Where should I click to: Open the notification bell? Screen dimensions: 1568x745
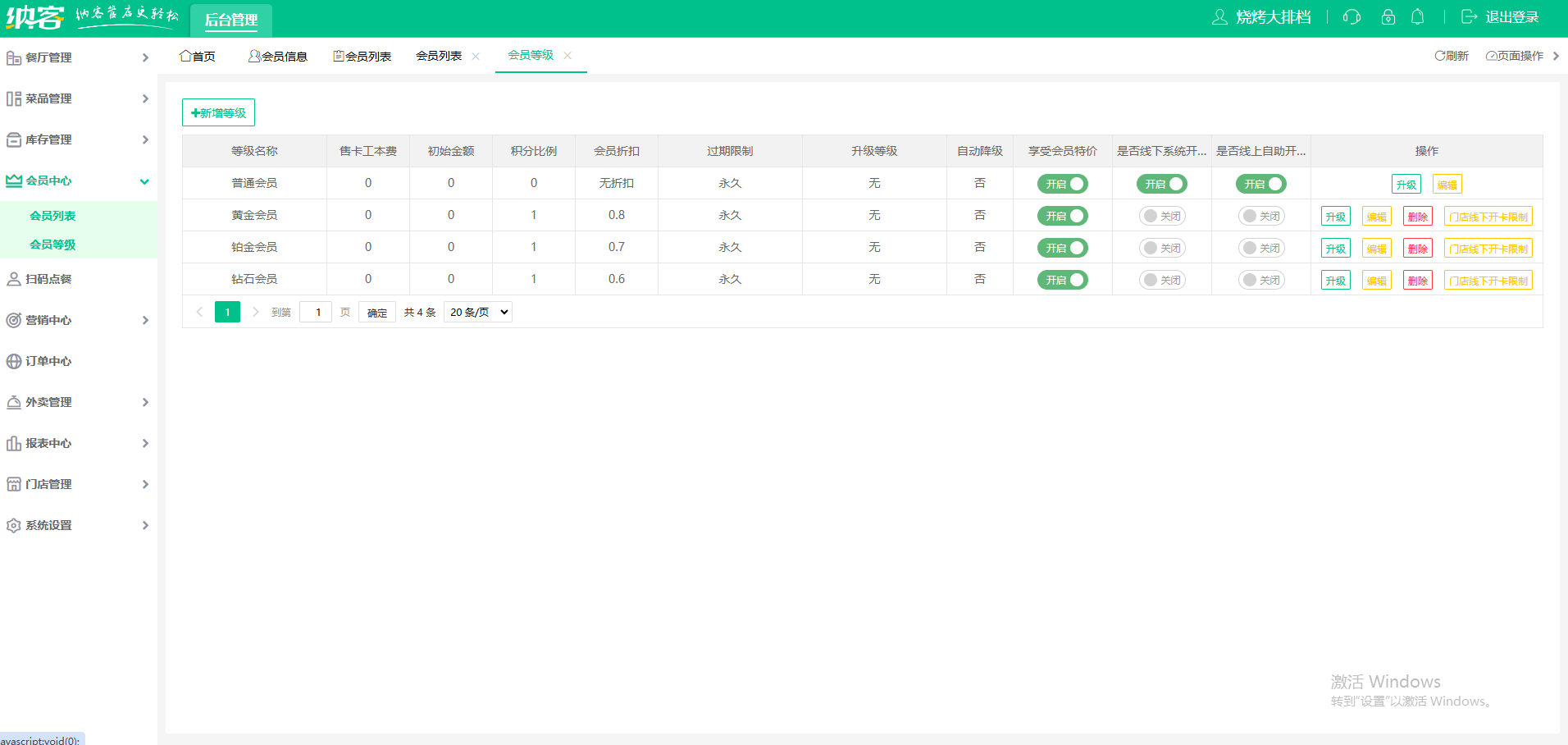[x=1417, y=17]
